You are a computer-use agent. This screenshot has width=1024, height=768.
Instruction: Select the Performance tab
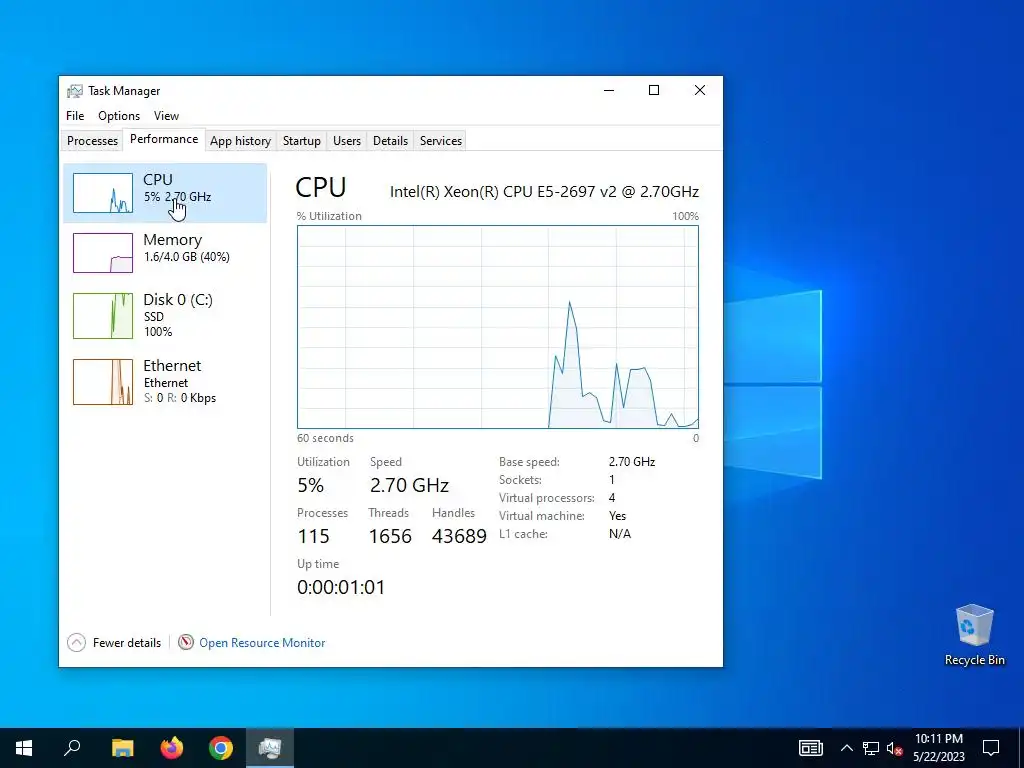point(164,139)
